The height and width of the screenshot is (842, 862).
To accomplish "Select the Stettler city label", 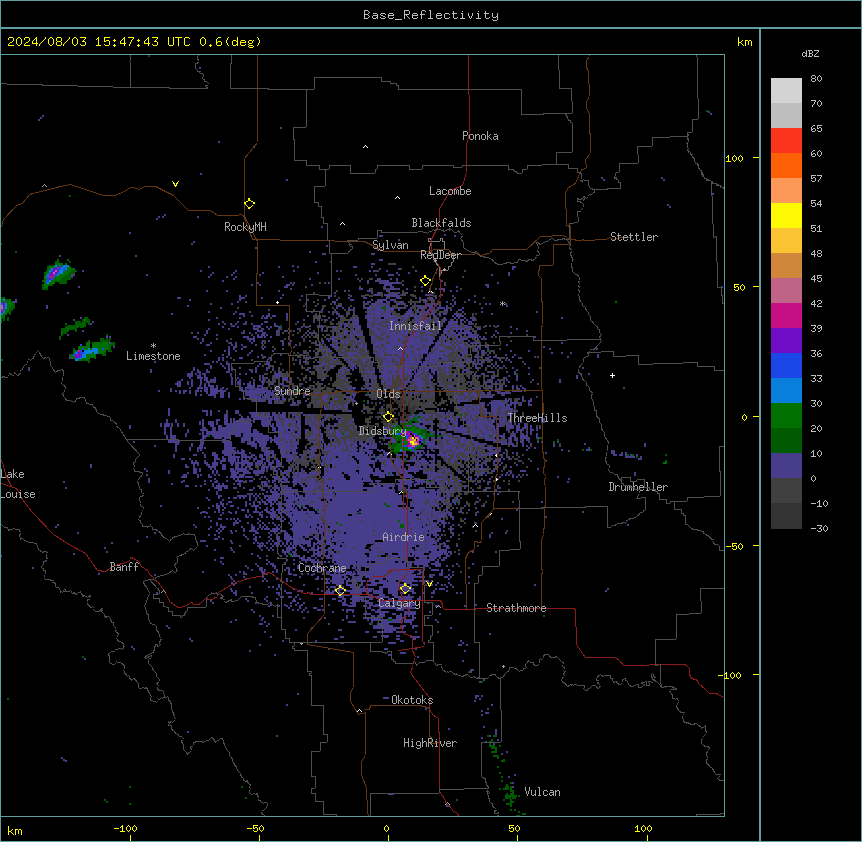I will [x=633, y=237].
